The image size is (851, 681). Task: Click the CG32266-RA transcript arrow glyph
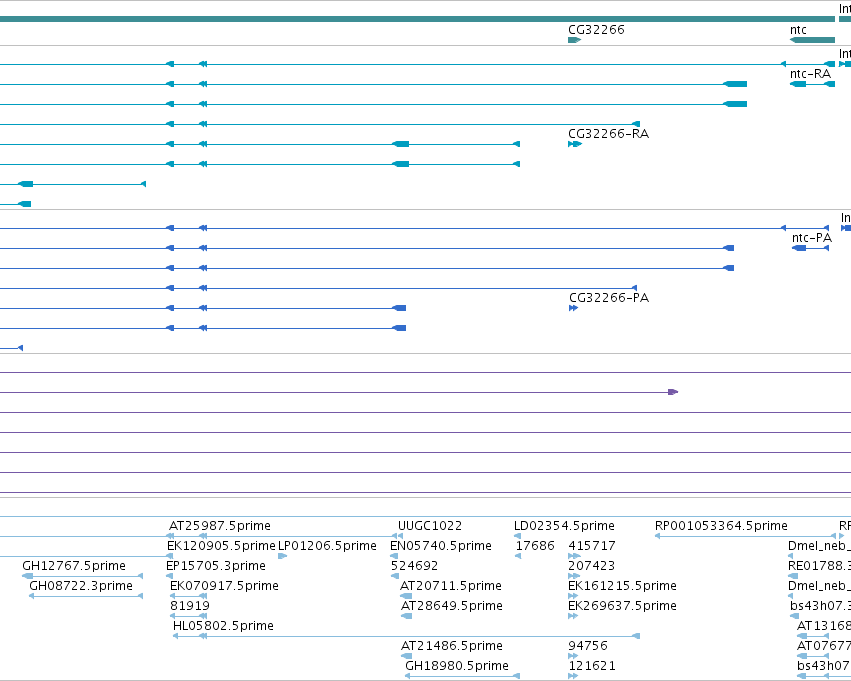[x=575, y=144]
